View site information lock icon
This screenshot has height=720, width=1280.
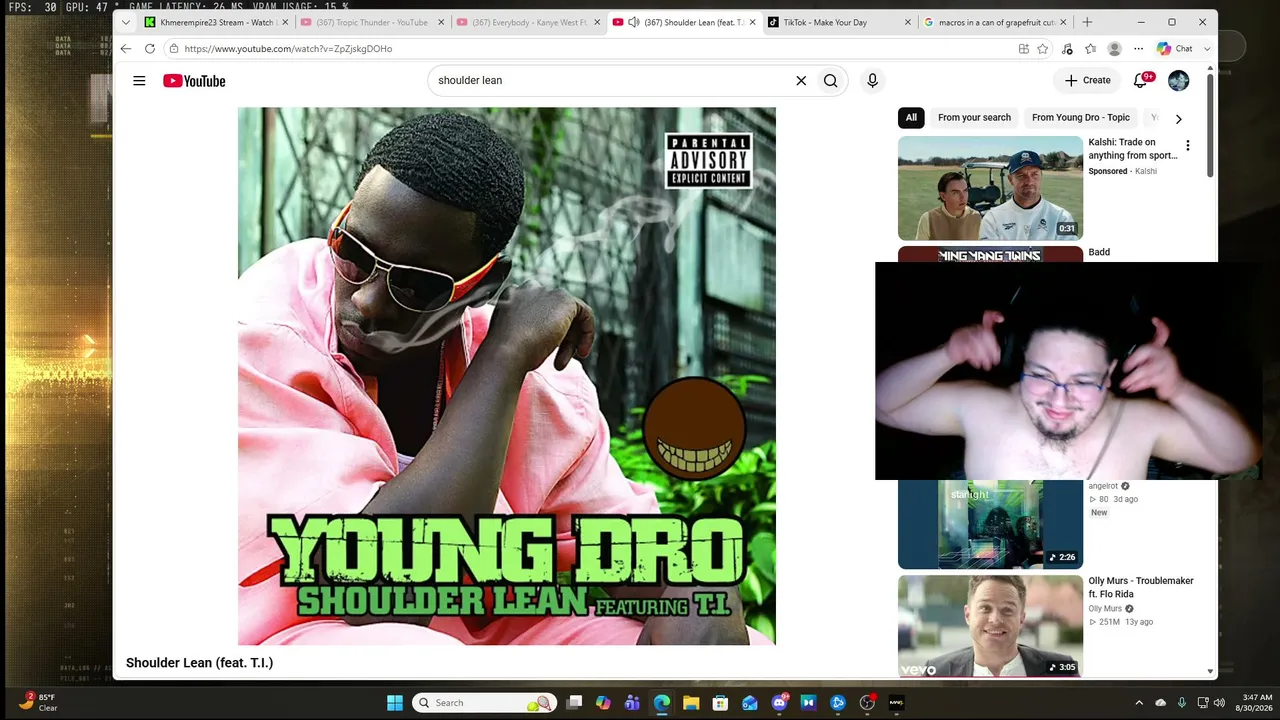pos(174,48)
